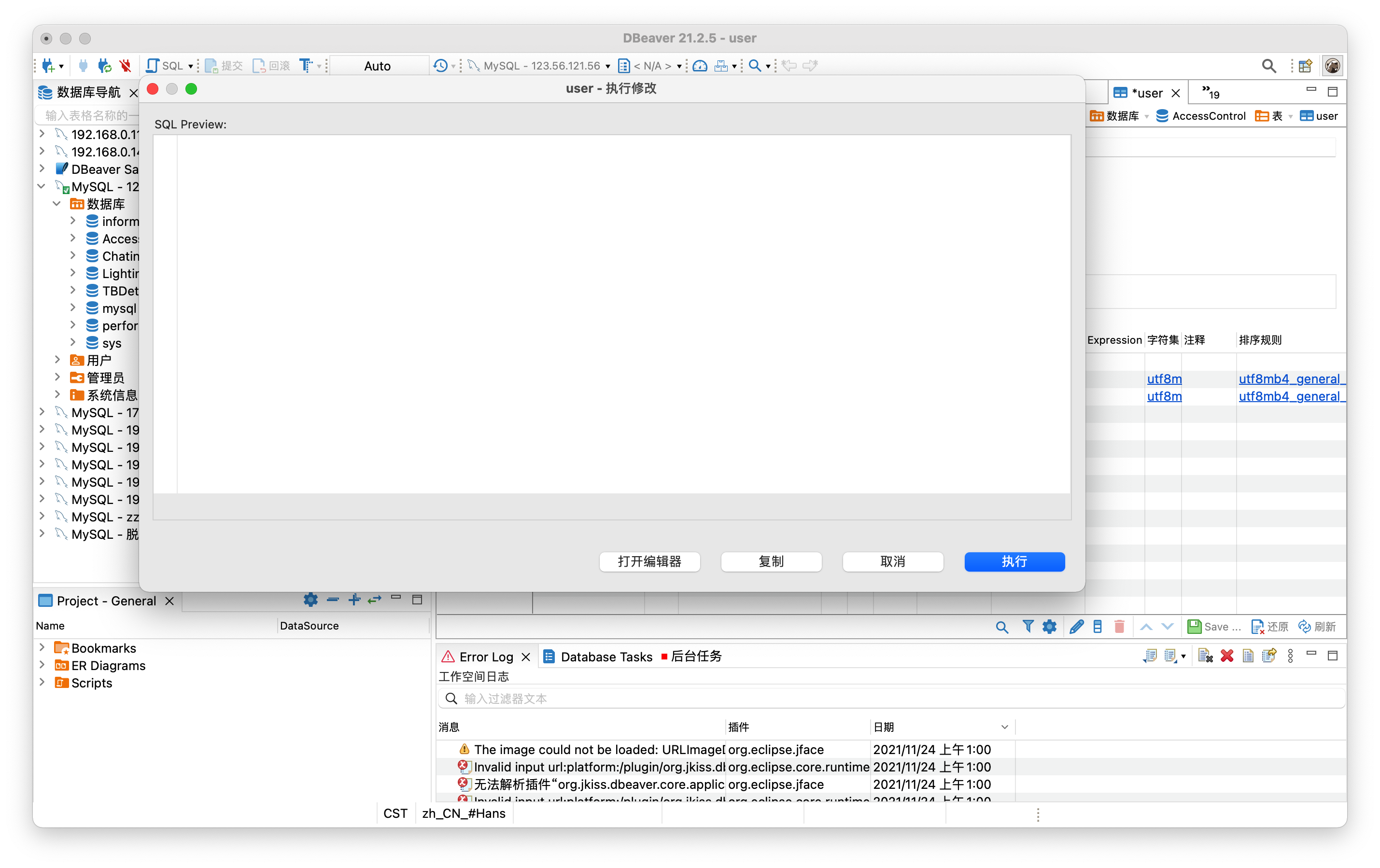Screen dimensions: 1380x868
Task: Click the pencil edit icon in results toolbar
Action: point(1076,626)
